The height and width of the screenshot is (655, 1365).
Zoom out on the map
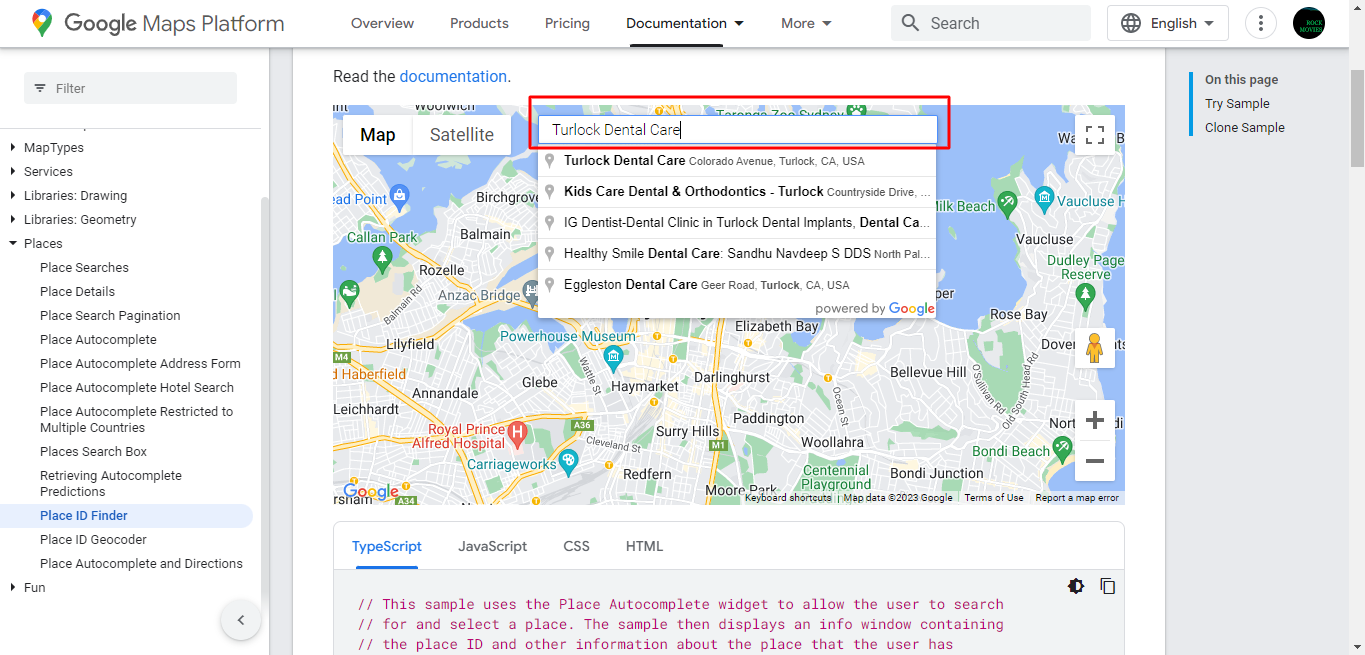[x=1094, y=461]
